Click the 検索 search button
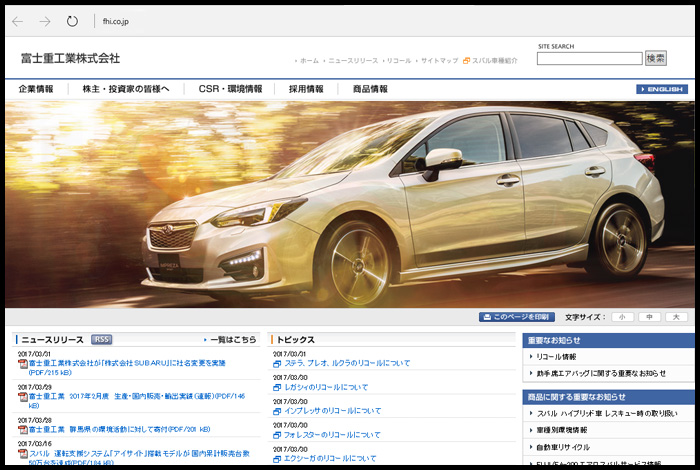This screenshot has height=470, width=700. (x=655, y=58)
